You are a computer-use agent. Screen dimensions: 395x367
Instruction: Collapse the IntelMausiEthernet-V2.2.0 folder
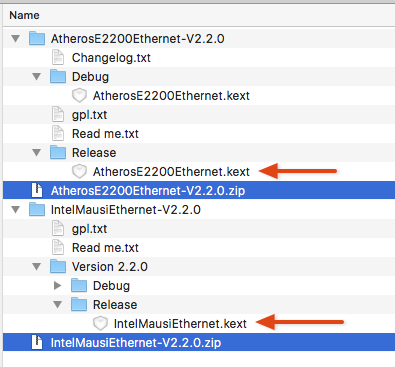(15, 210)
